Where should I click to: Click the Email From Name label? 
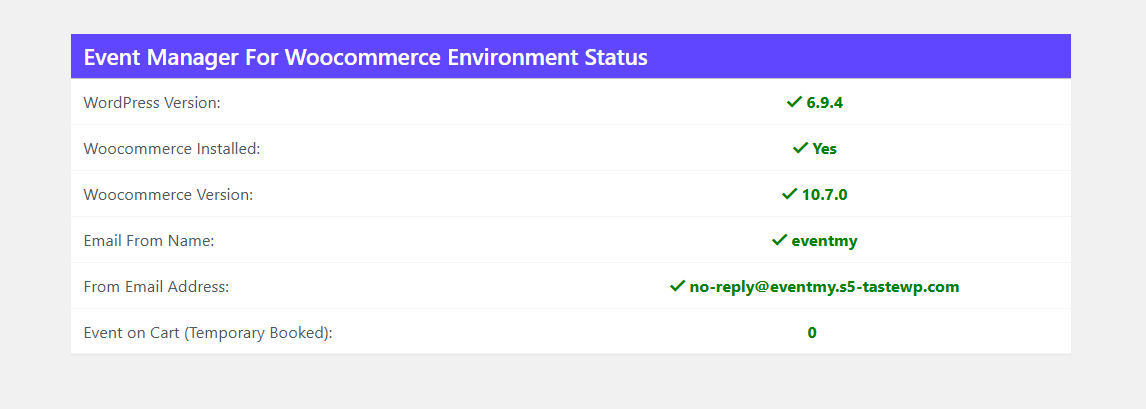tap(149, 240)
